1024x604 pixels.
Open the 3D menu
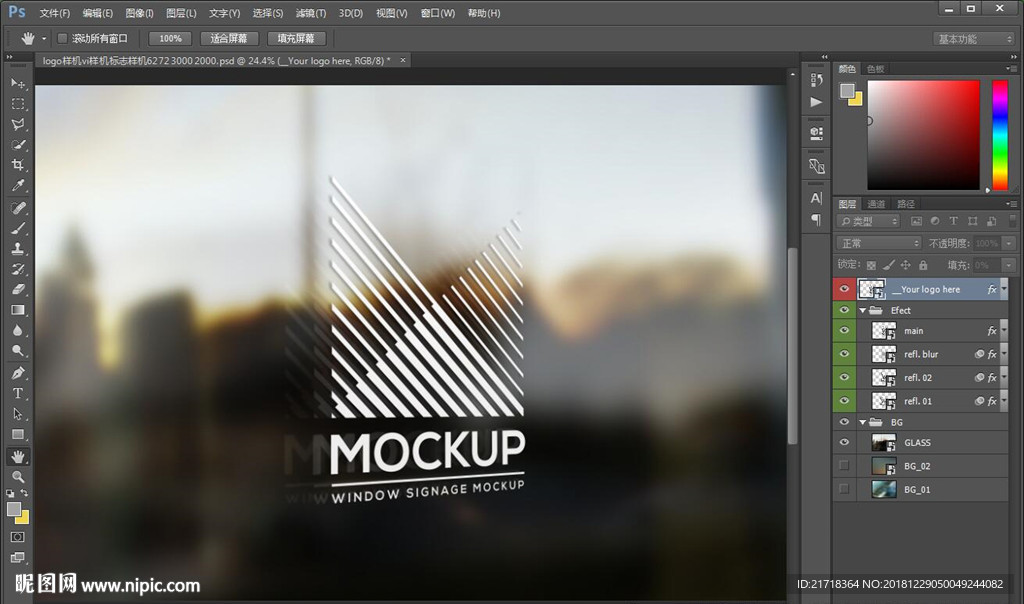tap(351, 13)
